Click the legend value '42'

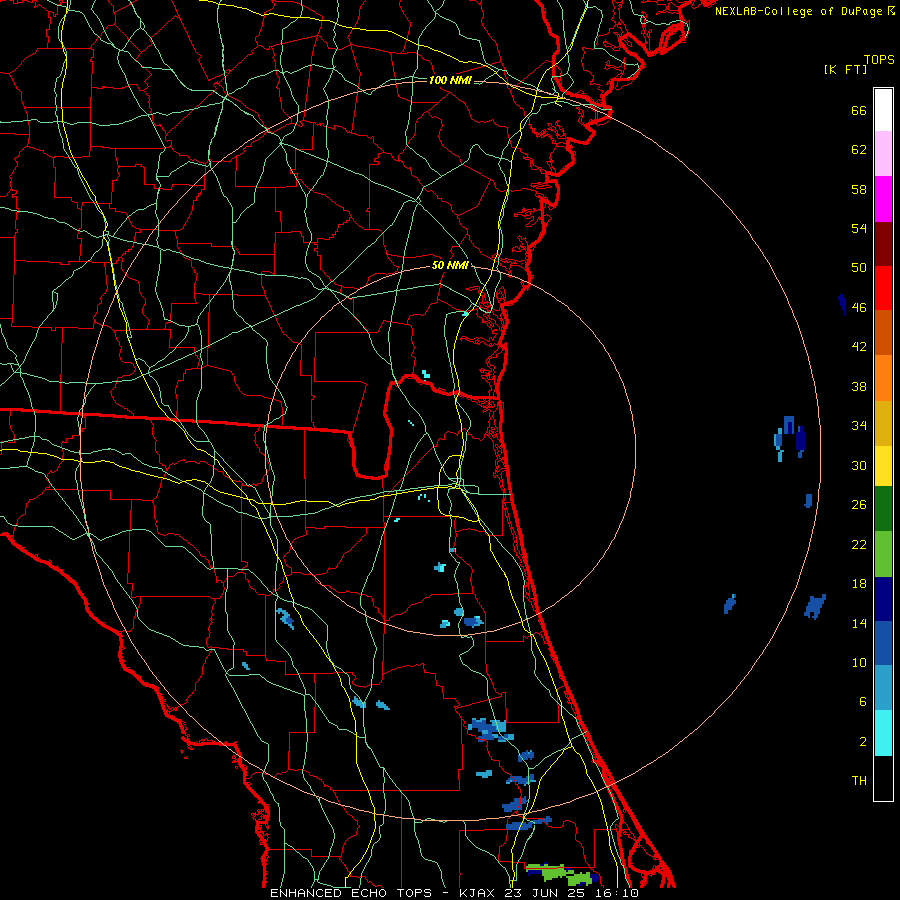click(859, 347)
